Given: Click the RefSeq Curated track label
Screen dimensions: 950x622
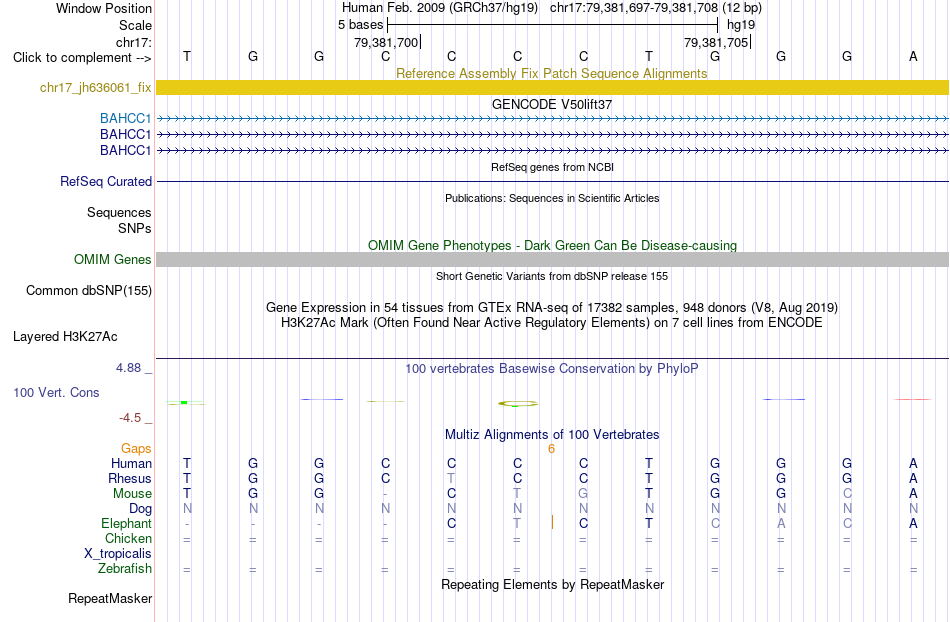Looking at the screenshot, I should click(106, 181).
